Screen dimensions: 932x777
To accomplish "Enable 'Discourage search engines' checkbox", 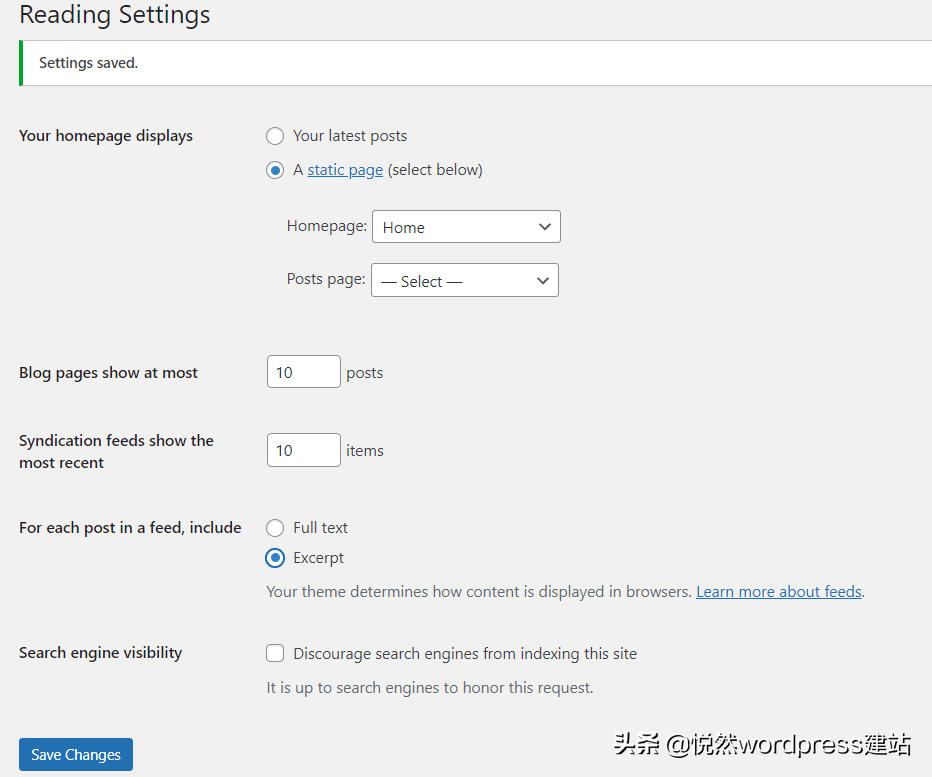I will pos(275,653).
